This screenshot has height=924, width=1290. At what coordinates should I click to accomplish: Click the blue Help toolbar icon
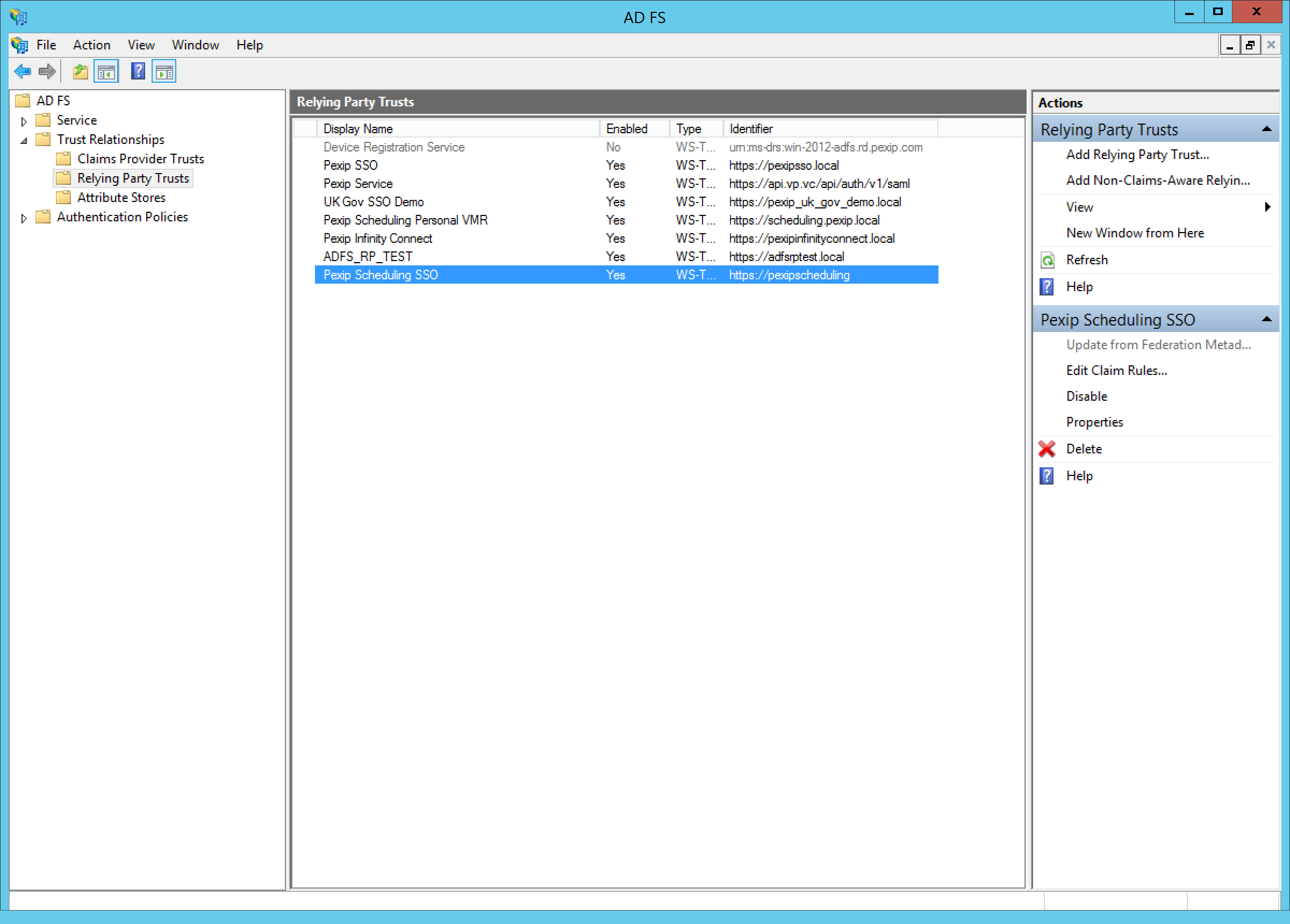138,71
